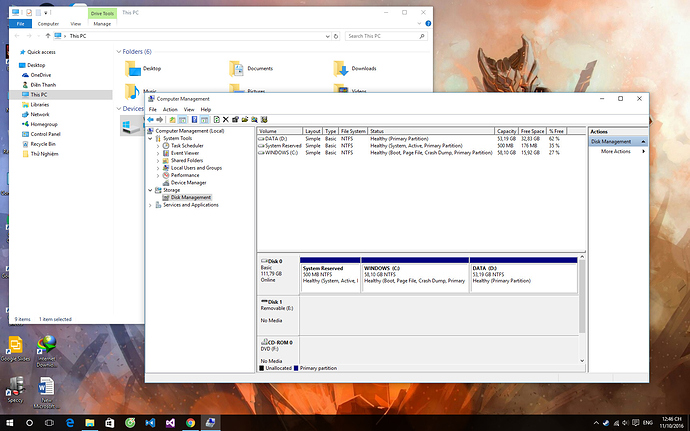Select Event Viewer in the console tree
Screen dimensions: 690x431
185,153
